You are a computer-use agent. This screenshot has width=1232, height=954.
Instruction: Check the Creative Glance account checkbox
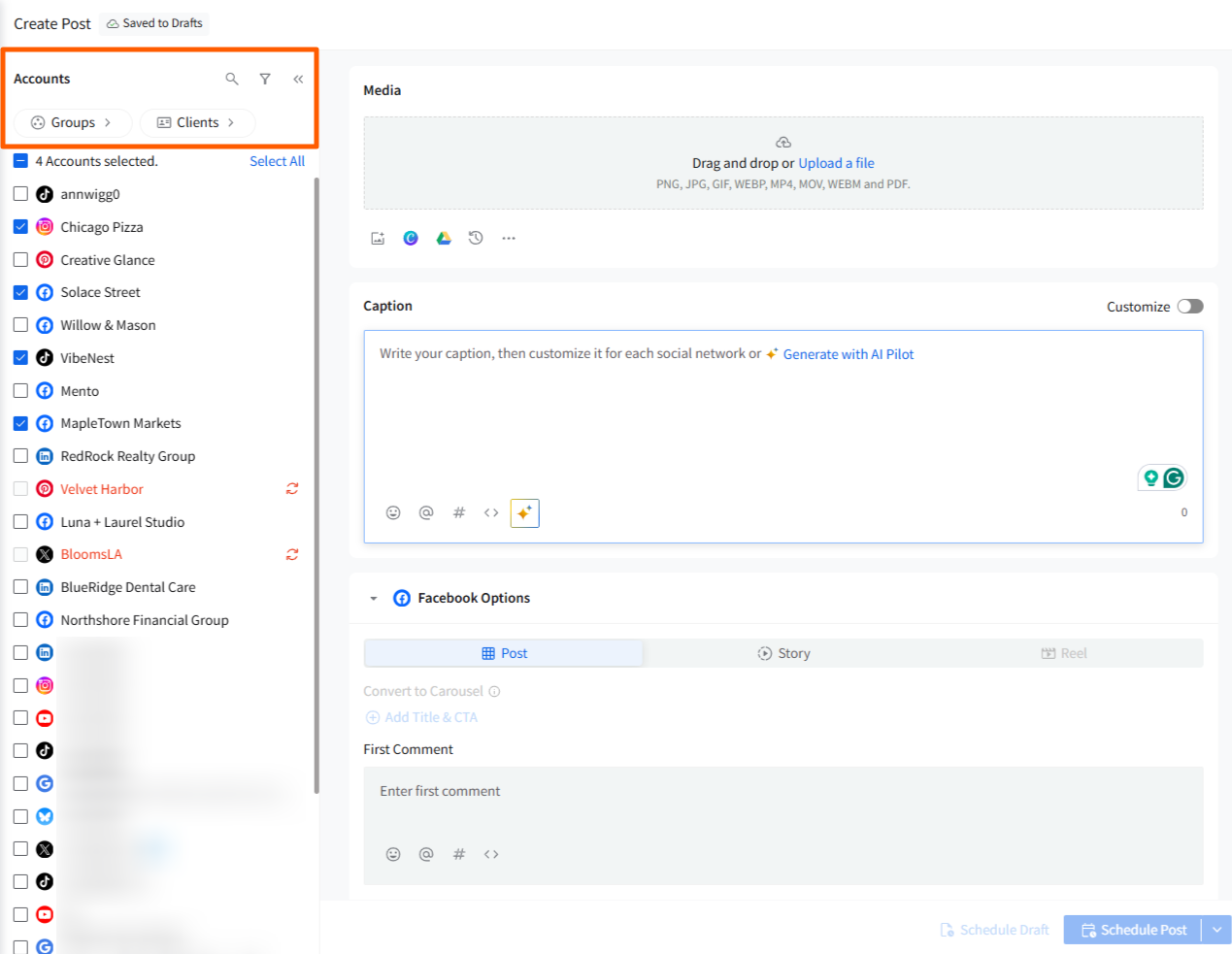[20, 259]
